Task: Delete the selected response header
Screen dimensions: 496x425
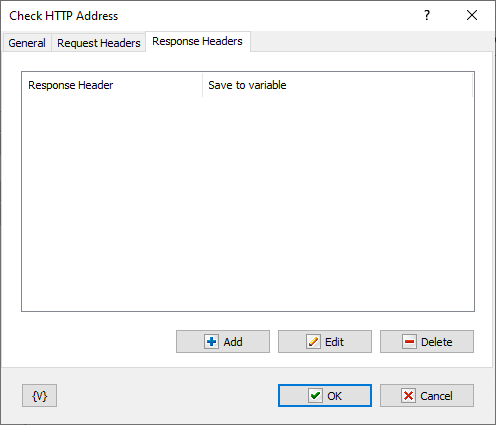Action: 427,342
